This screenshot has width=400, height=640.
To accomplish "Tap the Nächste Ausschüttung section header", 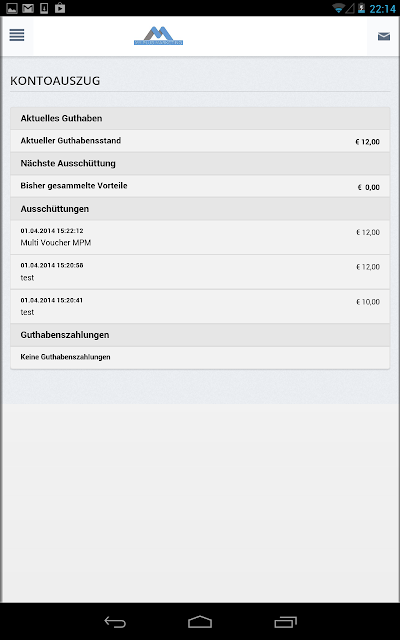I will coord(200,164).
